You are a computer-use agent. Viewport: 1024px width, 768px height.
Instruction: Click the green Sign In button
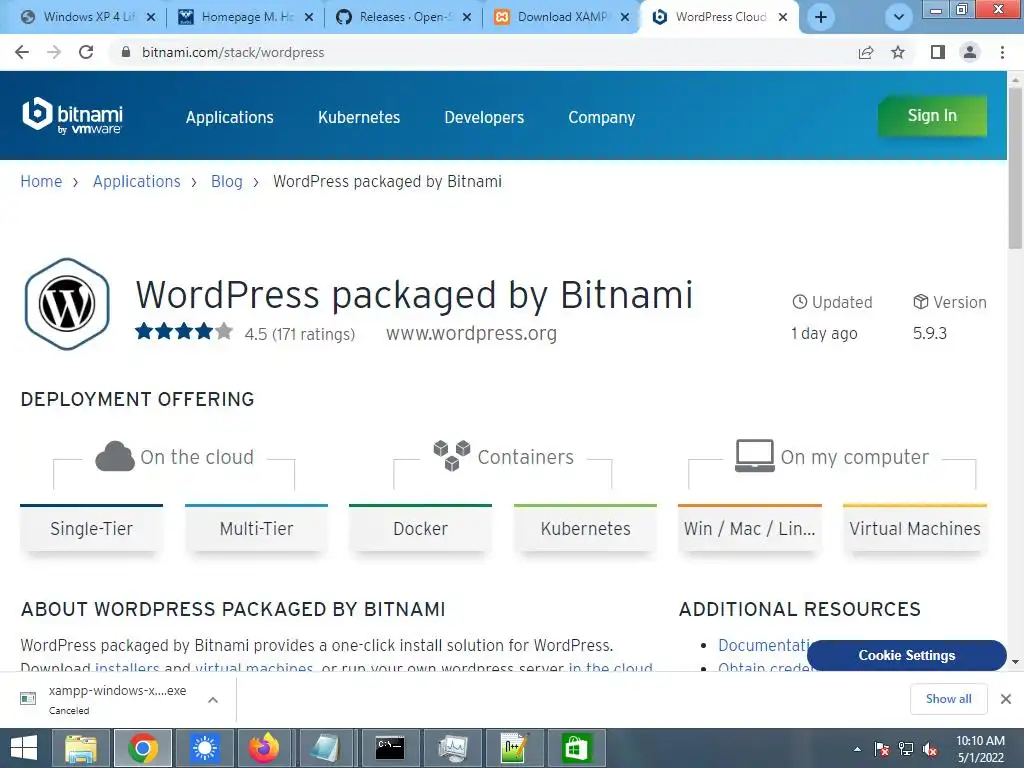(x=932, y=116)
